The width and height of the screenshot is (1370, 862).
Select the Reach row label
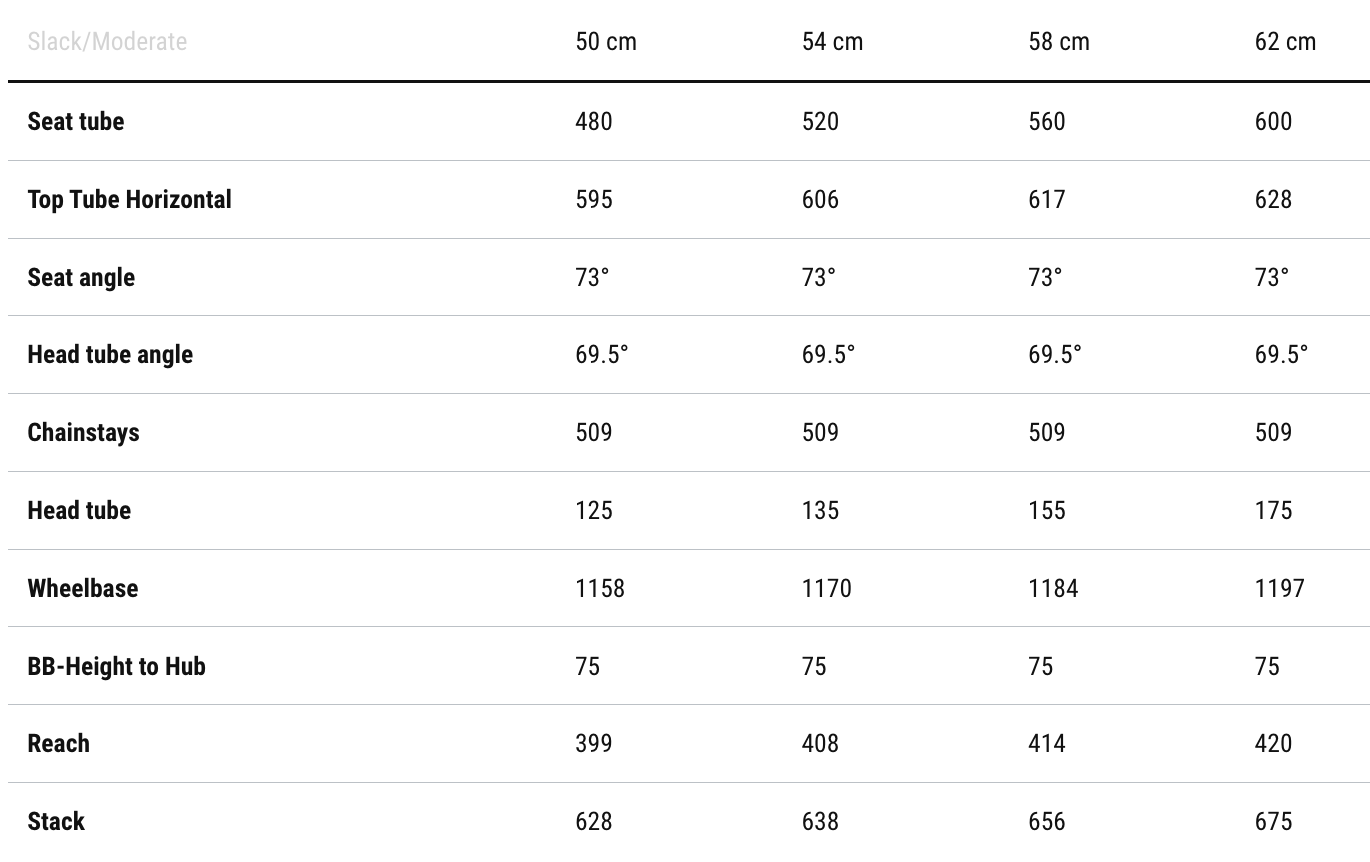tap(59, 743)
